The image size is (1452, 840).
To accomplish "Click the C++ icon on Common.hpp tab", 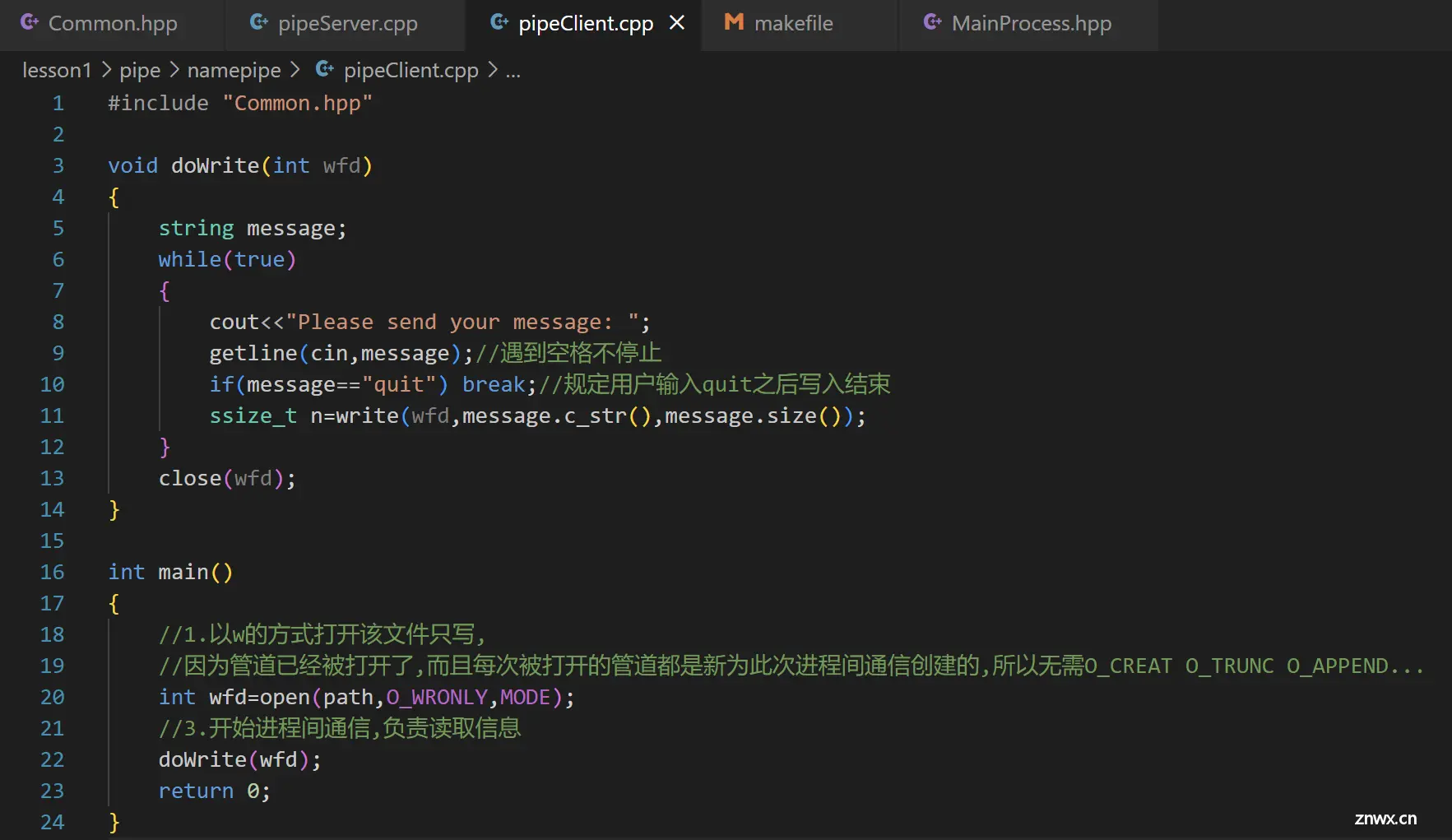I will [x=30, y=22].
